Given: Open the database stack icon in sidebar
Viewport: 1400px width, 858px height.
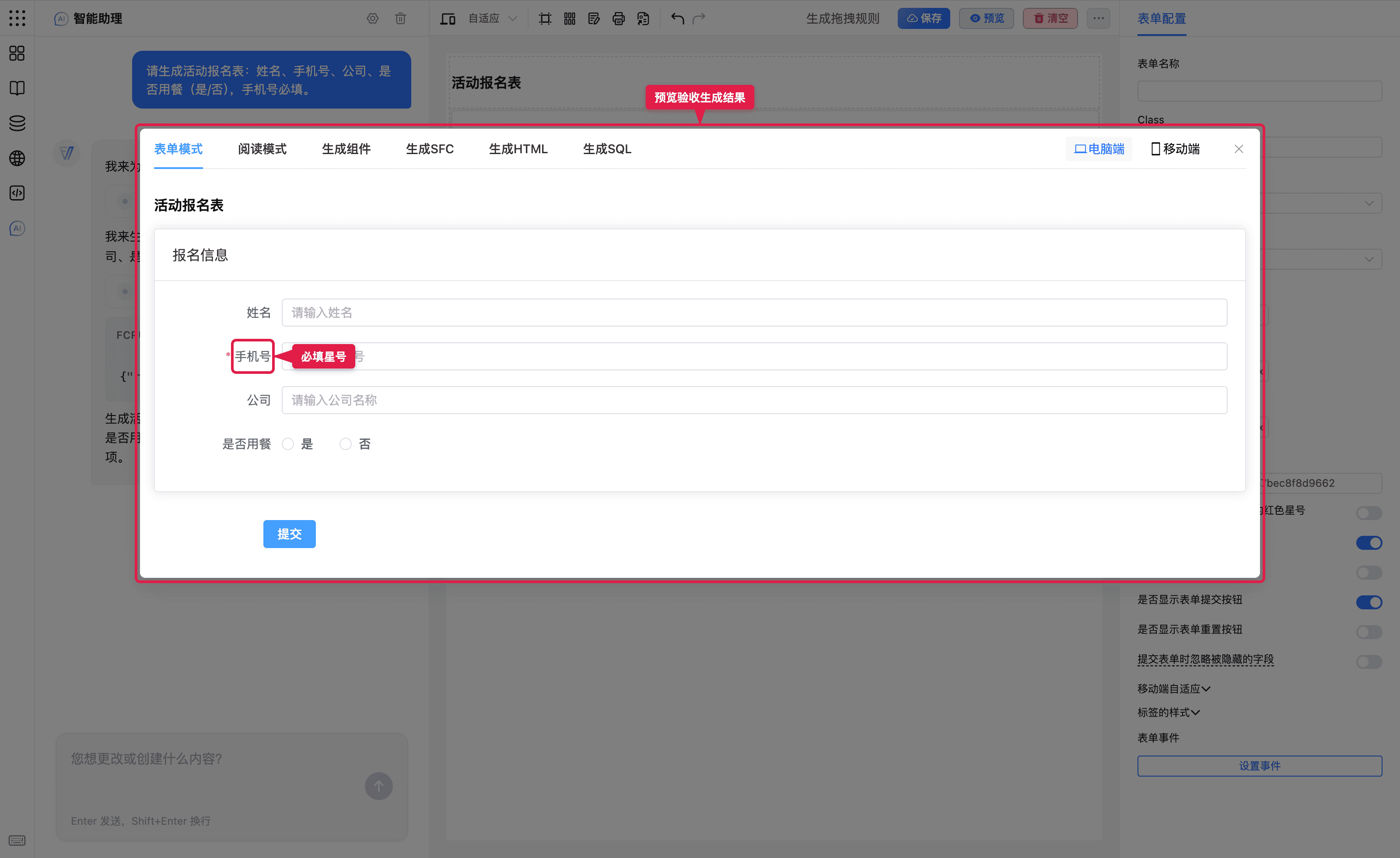Looking at the screenshot, I should click(x=17, y=123).
